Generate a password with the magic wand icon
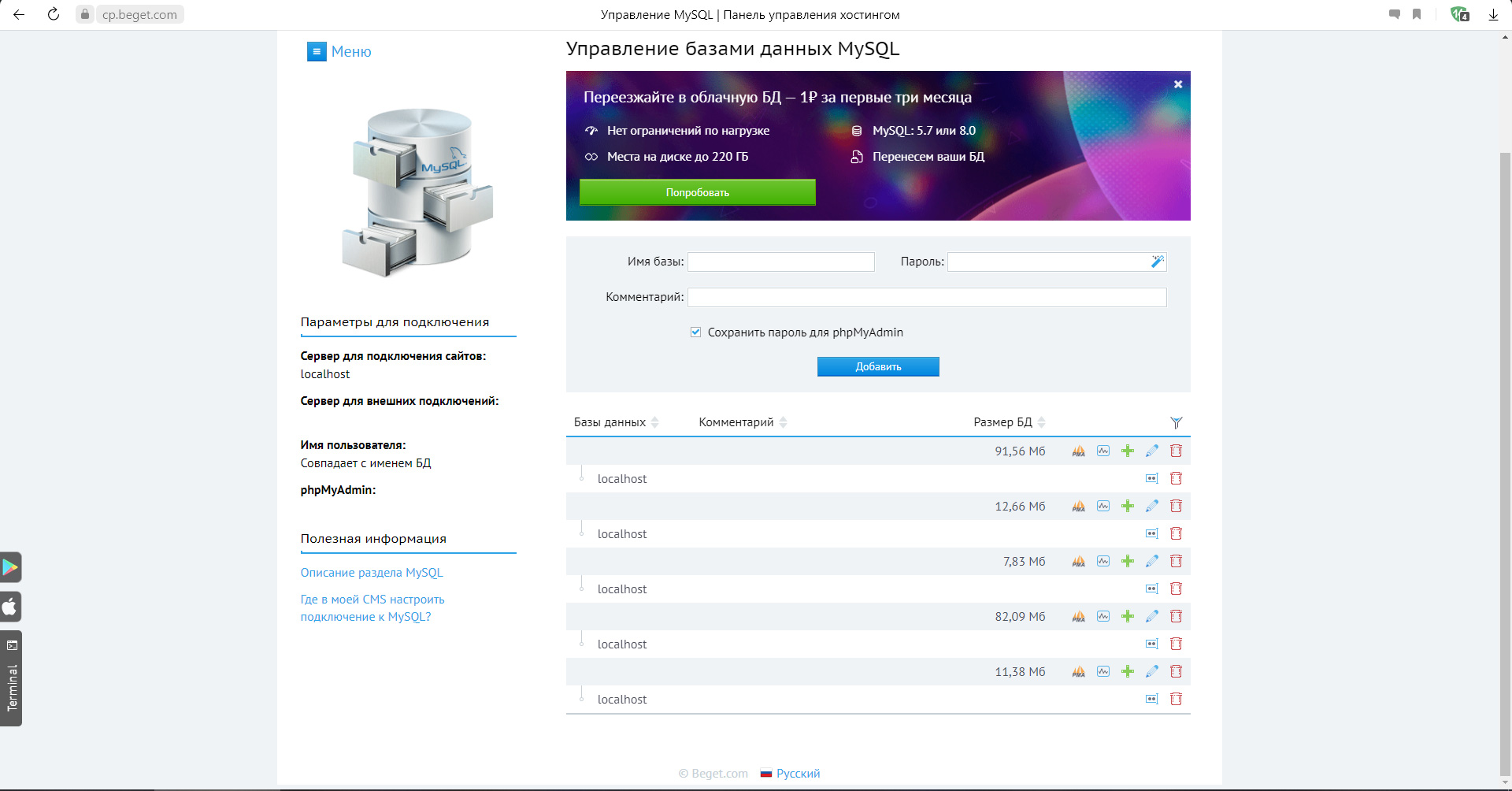This screenshot has width=1512, height=791. point(1157,262)
